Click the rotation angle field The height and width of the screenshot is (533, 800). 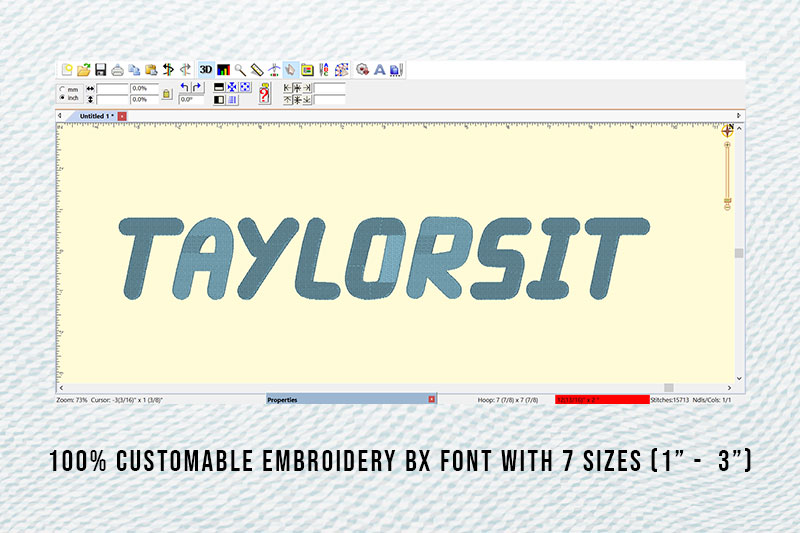coord(191,99)
